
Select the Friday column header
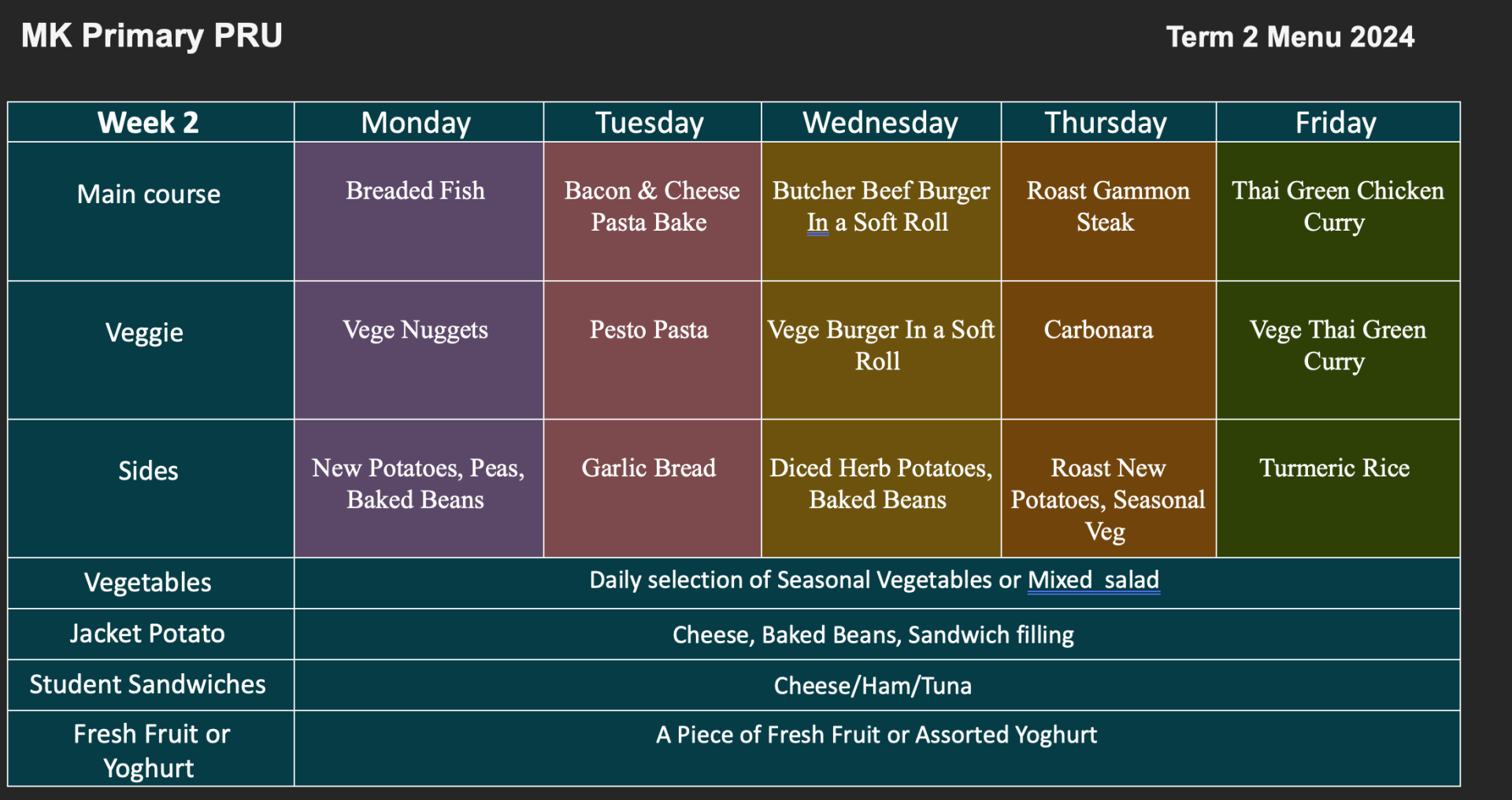tap(1338, 122)
